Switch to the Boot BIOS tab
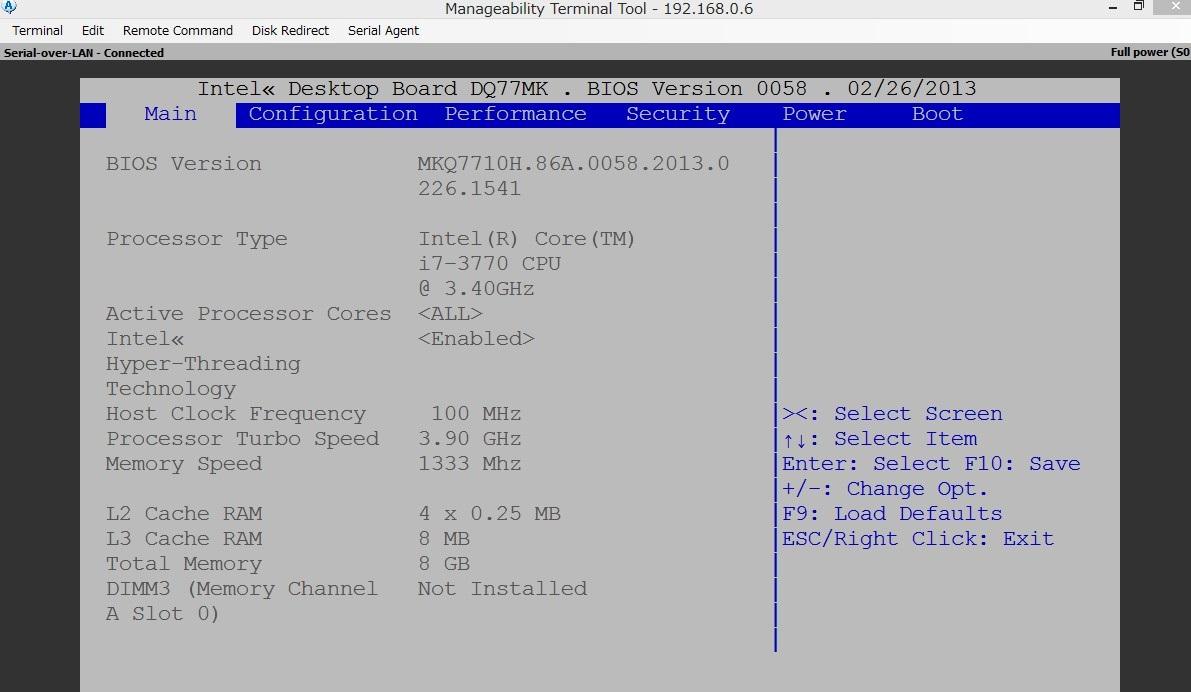 click(x=937, y=114)
